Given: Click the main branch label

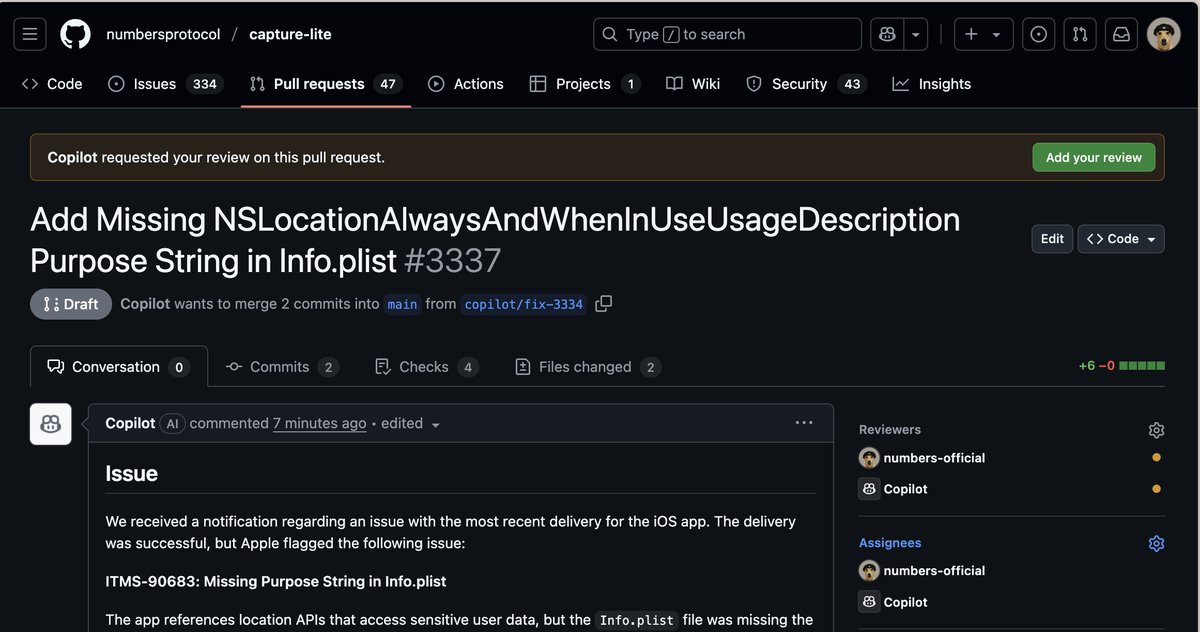Looking at the screenshot, I should tap(402, 304).
